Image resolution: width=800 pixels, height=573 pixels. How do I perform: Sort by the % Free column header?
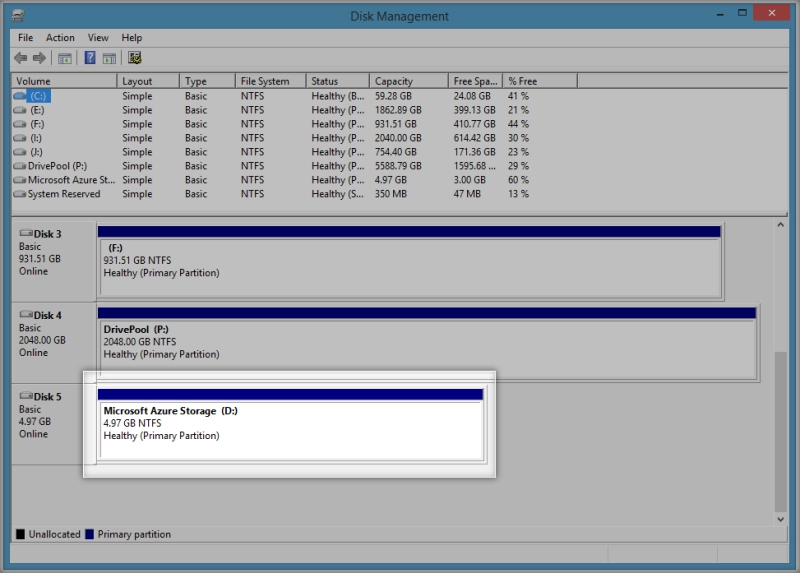[x=540, y=81]
